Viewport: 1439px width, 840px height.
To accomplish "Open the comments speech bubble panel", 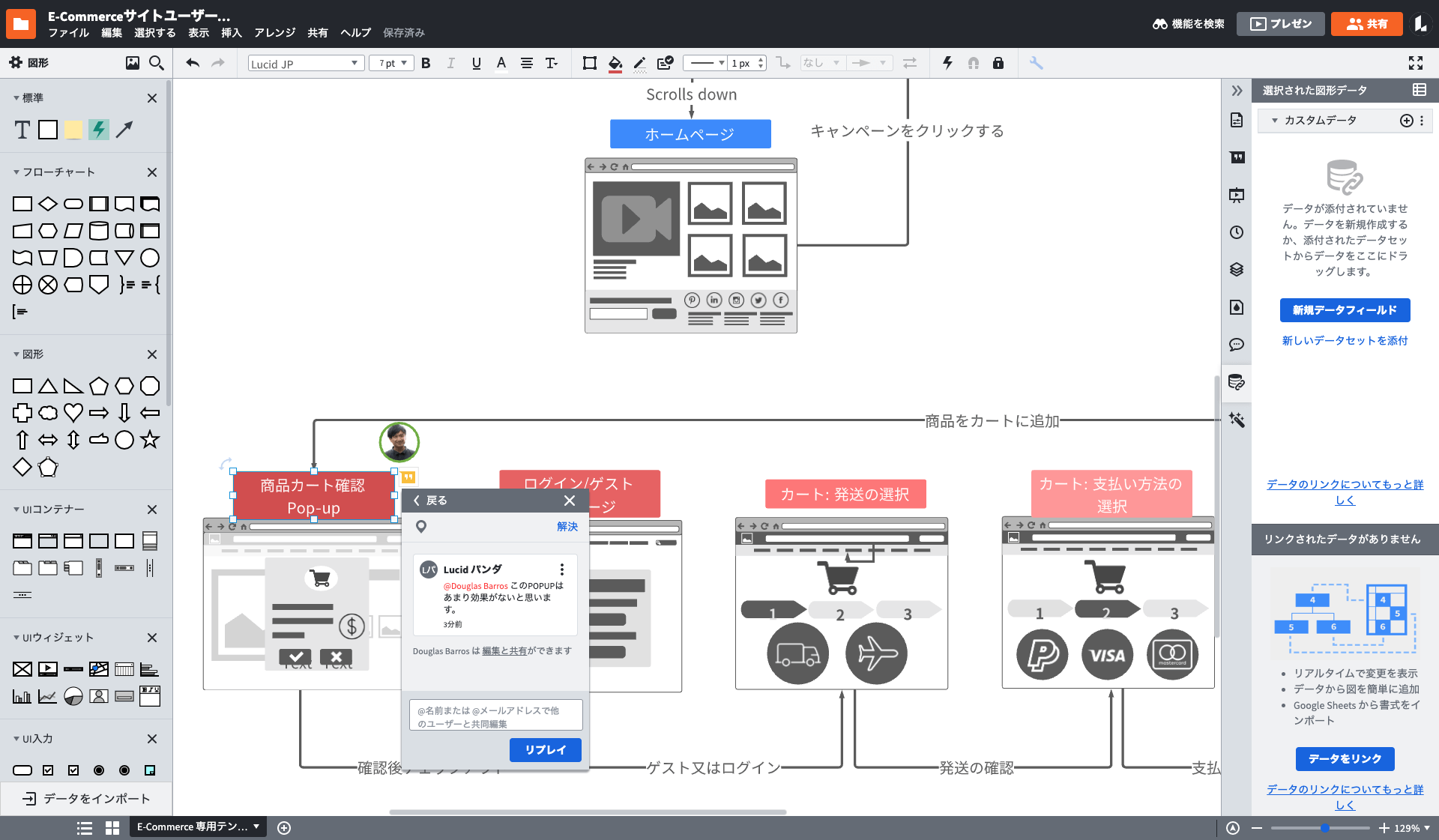I will [1237, 345].
